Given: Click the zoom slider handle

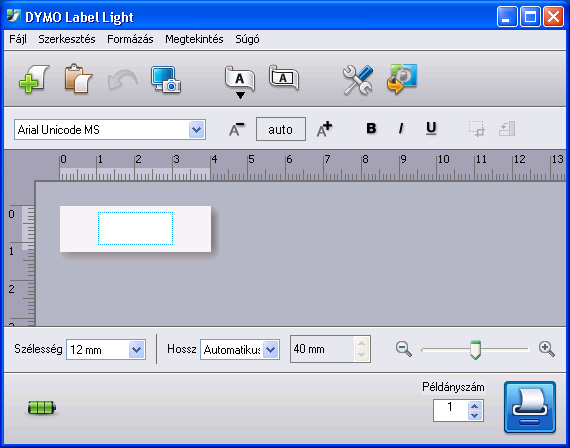Looking at the screenshot, I should 475,350.
